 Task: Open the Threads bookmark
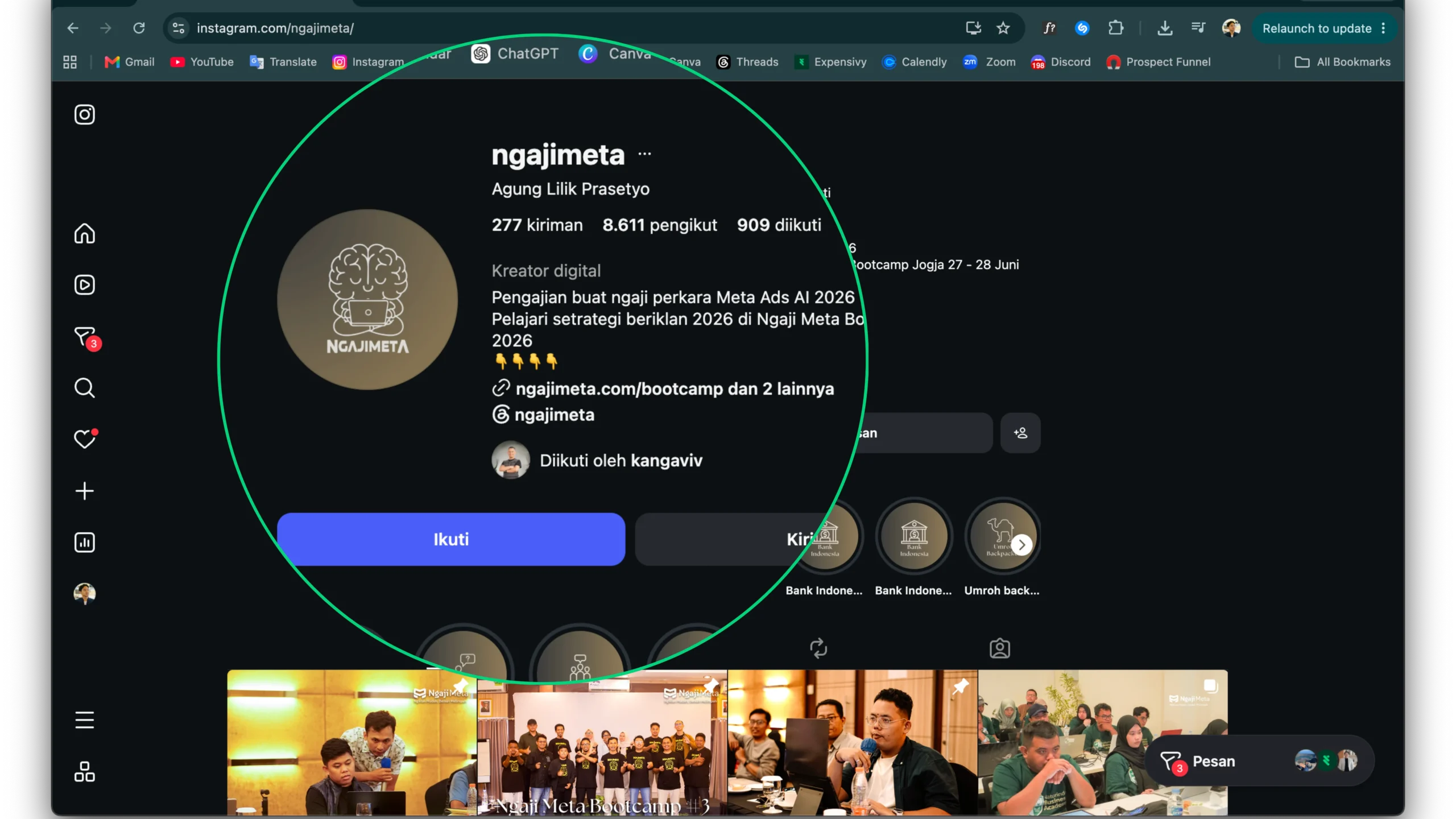747,62
